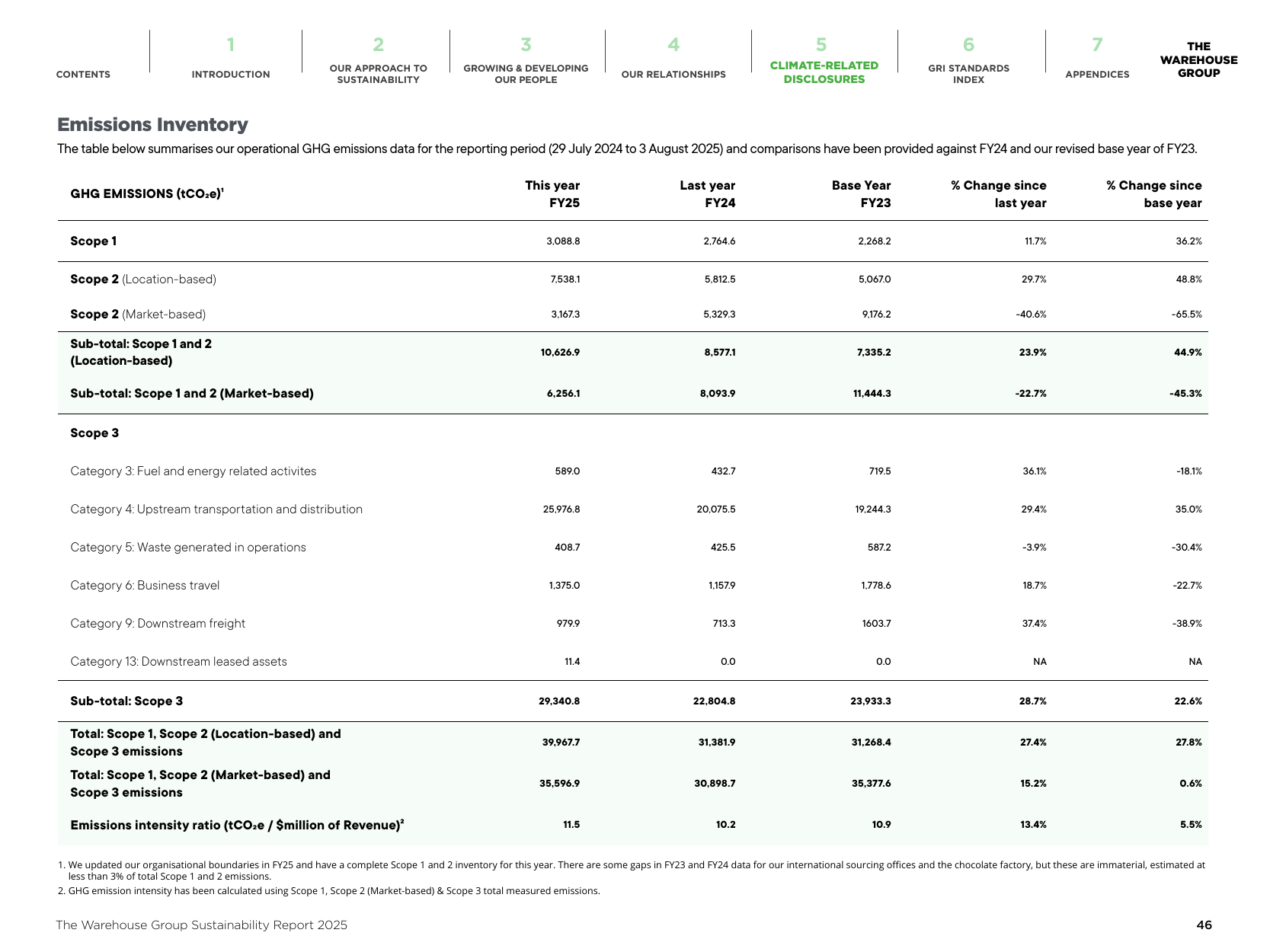This screenshot has width=1270, height=952.
Task: Select Sub-total Scope 3 value 29,340.8
Action: pyautogui.click(x=559, y=701)
